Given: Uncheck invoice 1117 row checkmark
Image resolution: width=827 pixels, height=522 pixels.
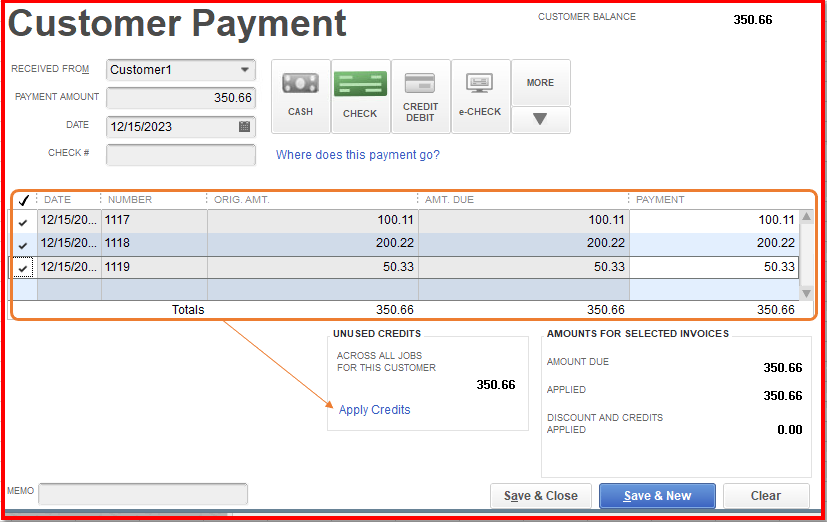Looking at the screenshot, I should pyautogui.click(x=23, y=221).
